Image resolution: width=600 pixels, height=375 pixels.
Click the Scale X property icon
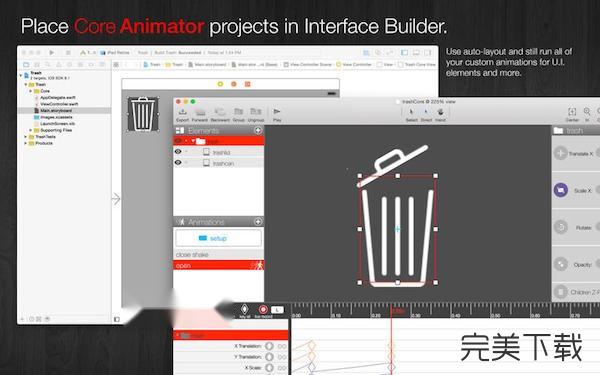561,190
